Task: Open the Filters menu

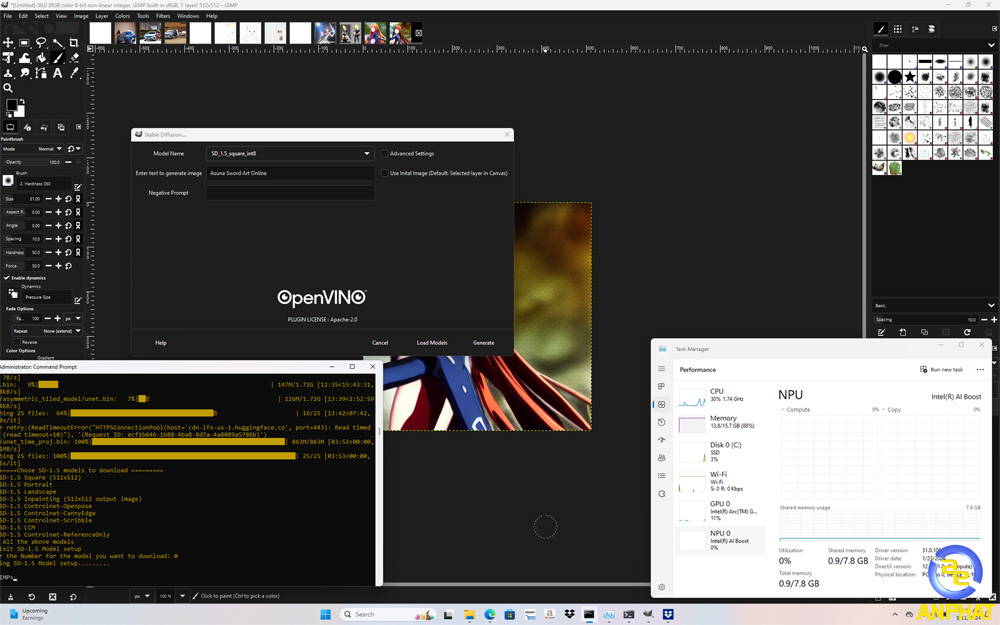Action: click(x=163, y=16)
